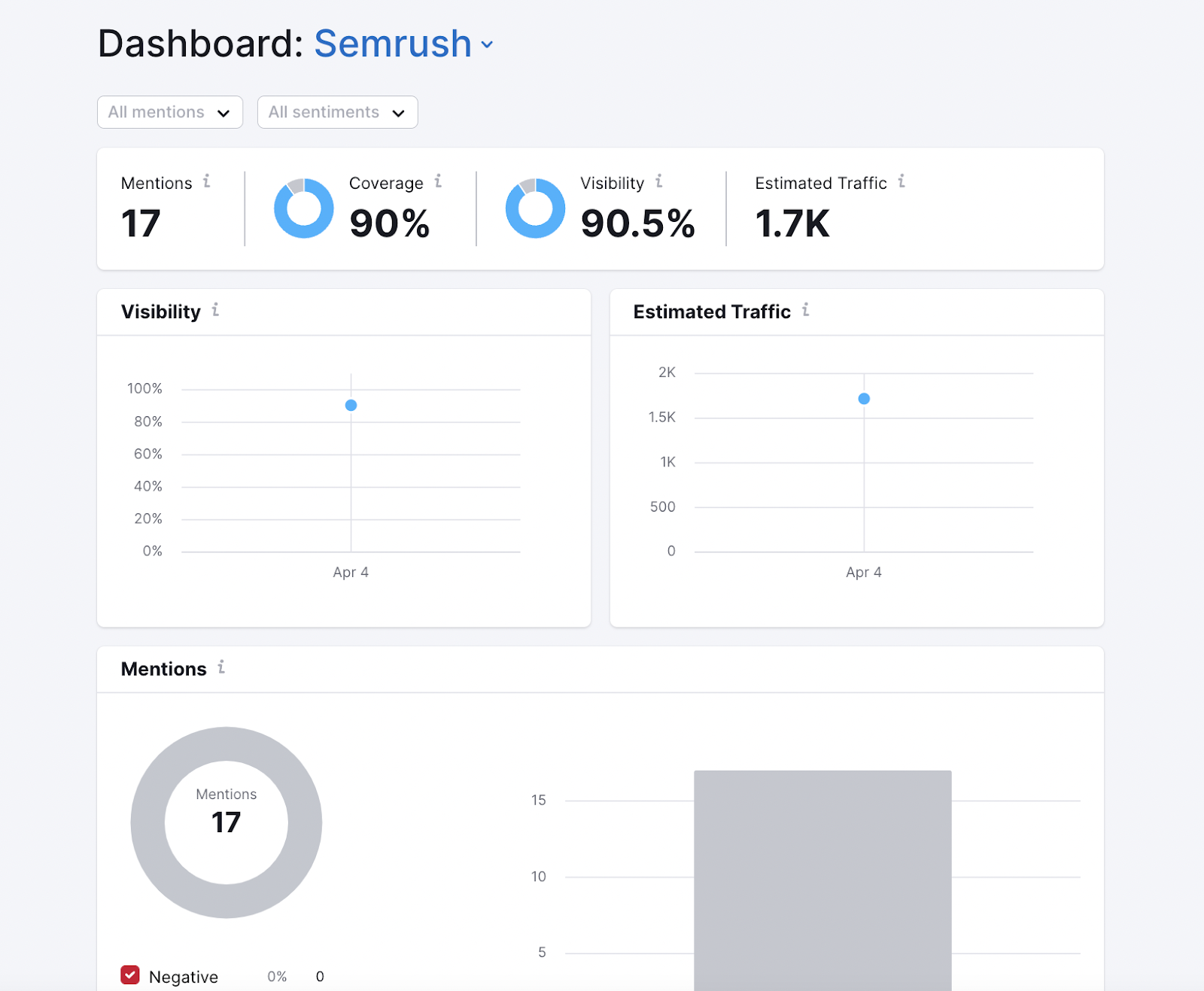This screenshot has width=1204, height=991.
Task: Click the gray Mentions donut ring
Action: 148,822
